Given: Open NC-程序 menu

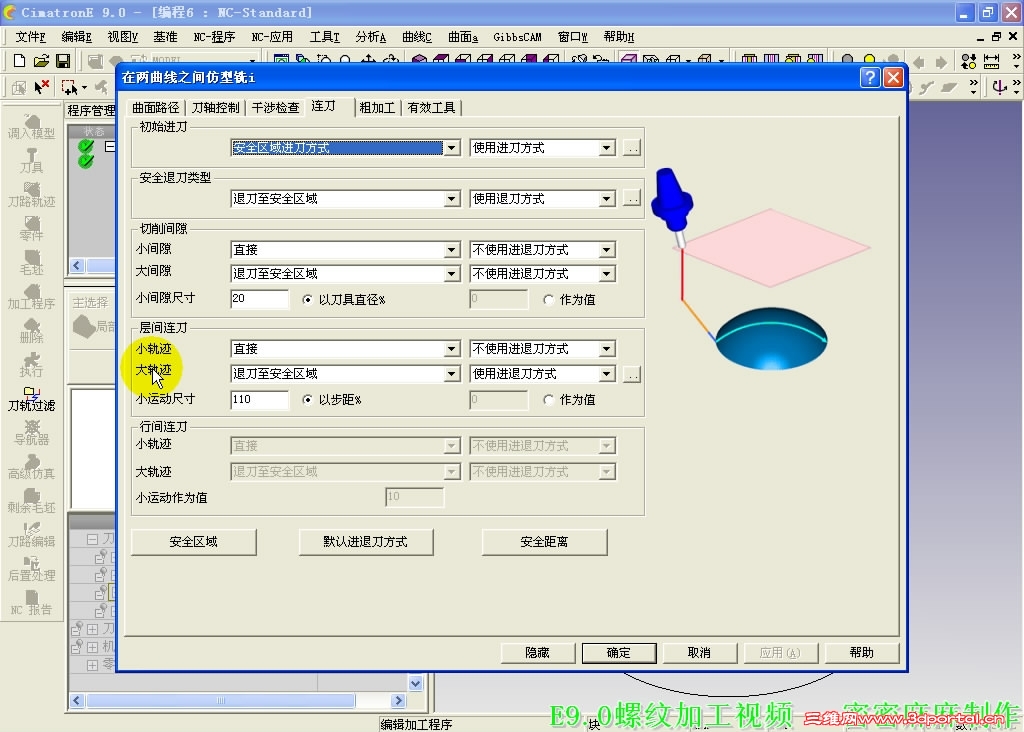Looking at the screenshot, I should [x=214, y=37].
